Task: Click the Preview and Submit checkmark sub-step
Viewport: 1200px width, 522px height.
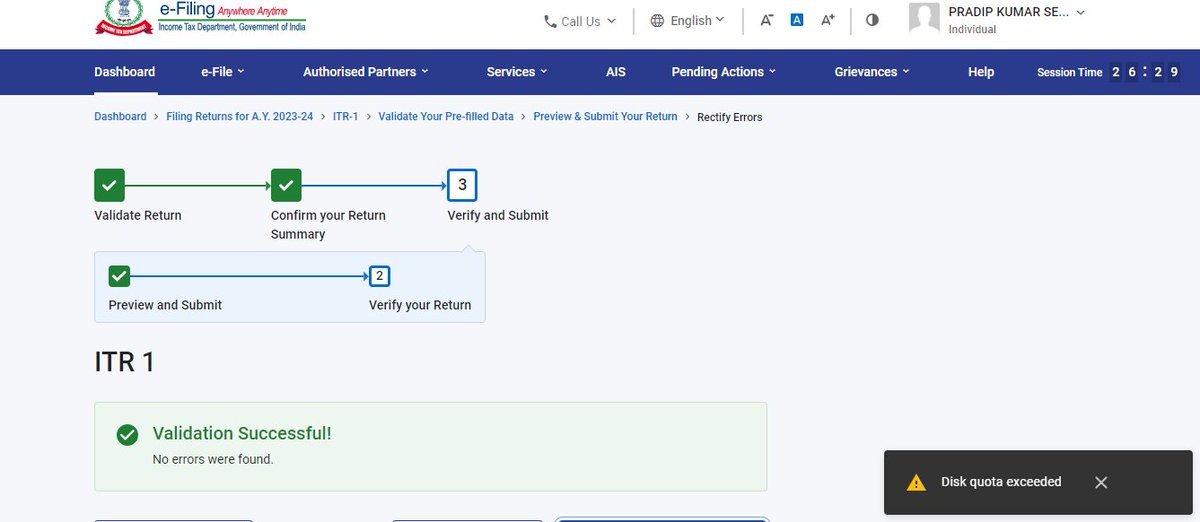Action: [x=119, y=276]
